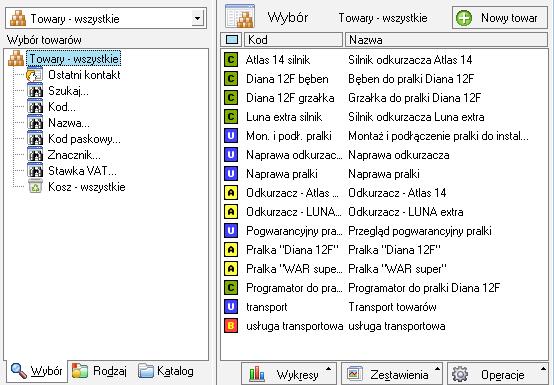Click the Ostatni kontakt clock icon

coord(35,75)
